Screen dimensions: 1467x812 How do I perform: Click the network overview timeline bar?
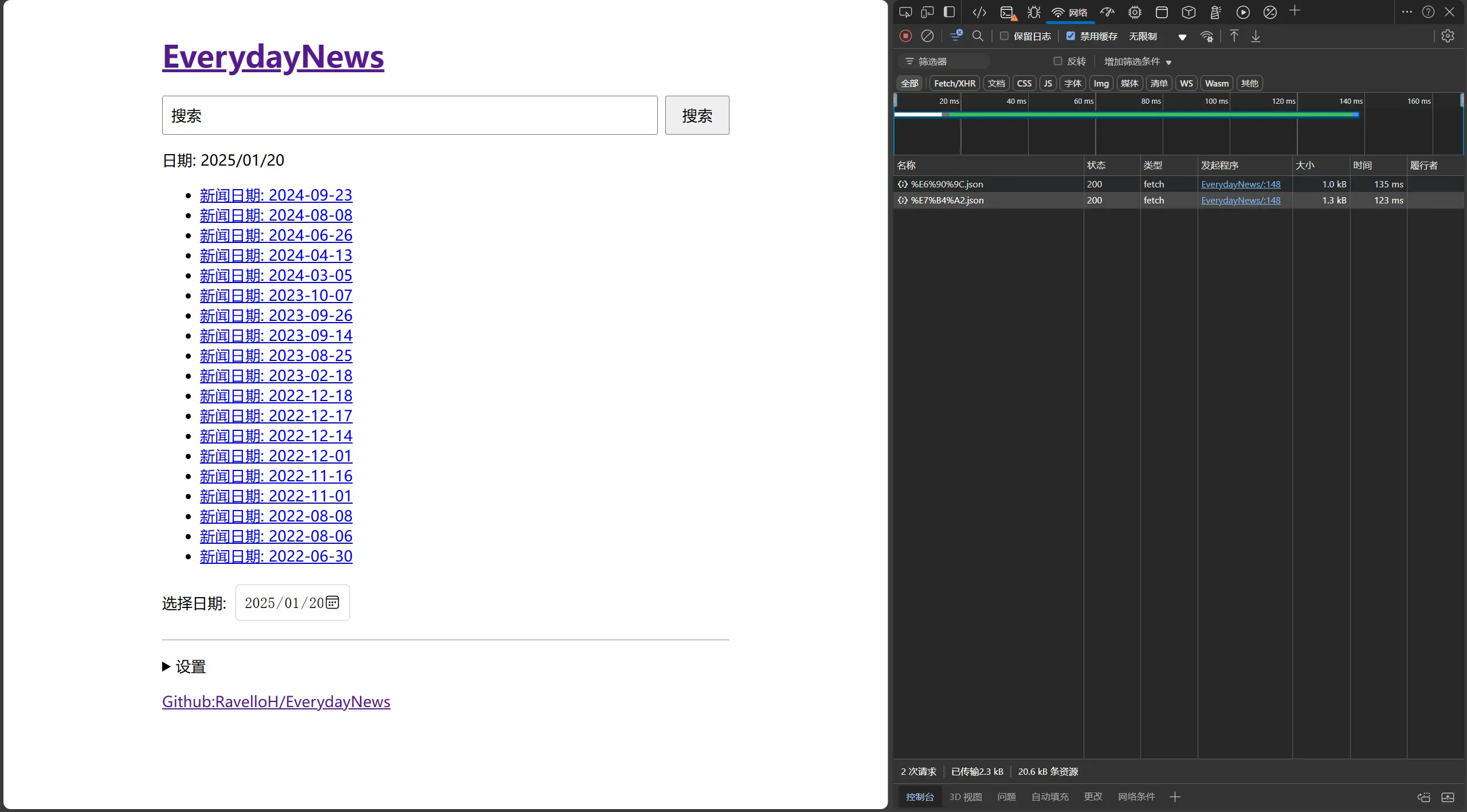pos(1126,115)
